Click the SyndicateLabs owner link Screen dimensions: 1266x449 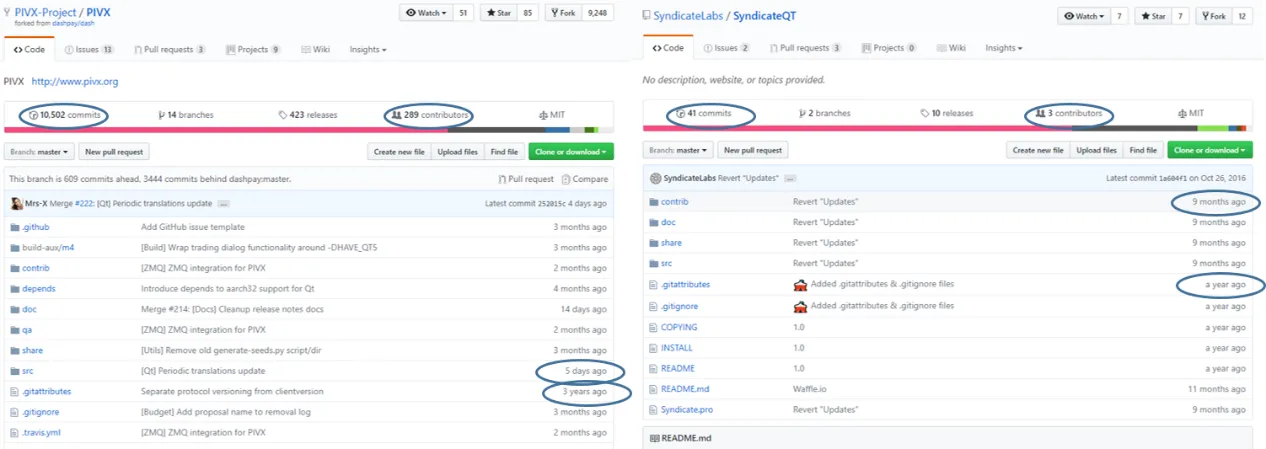[x=690, y=16]
